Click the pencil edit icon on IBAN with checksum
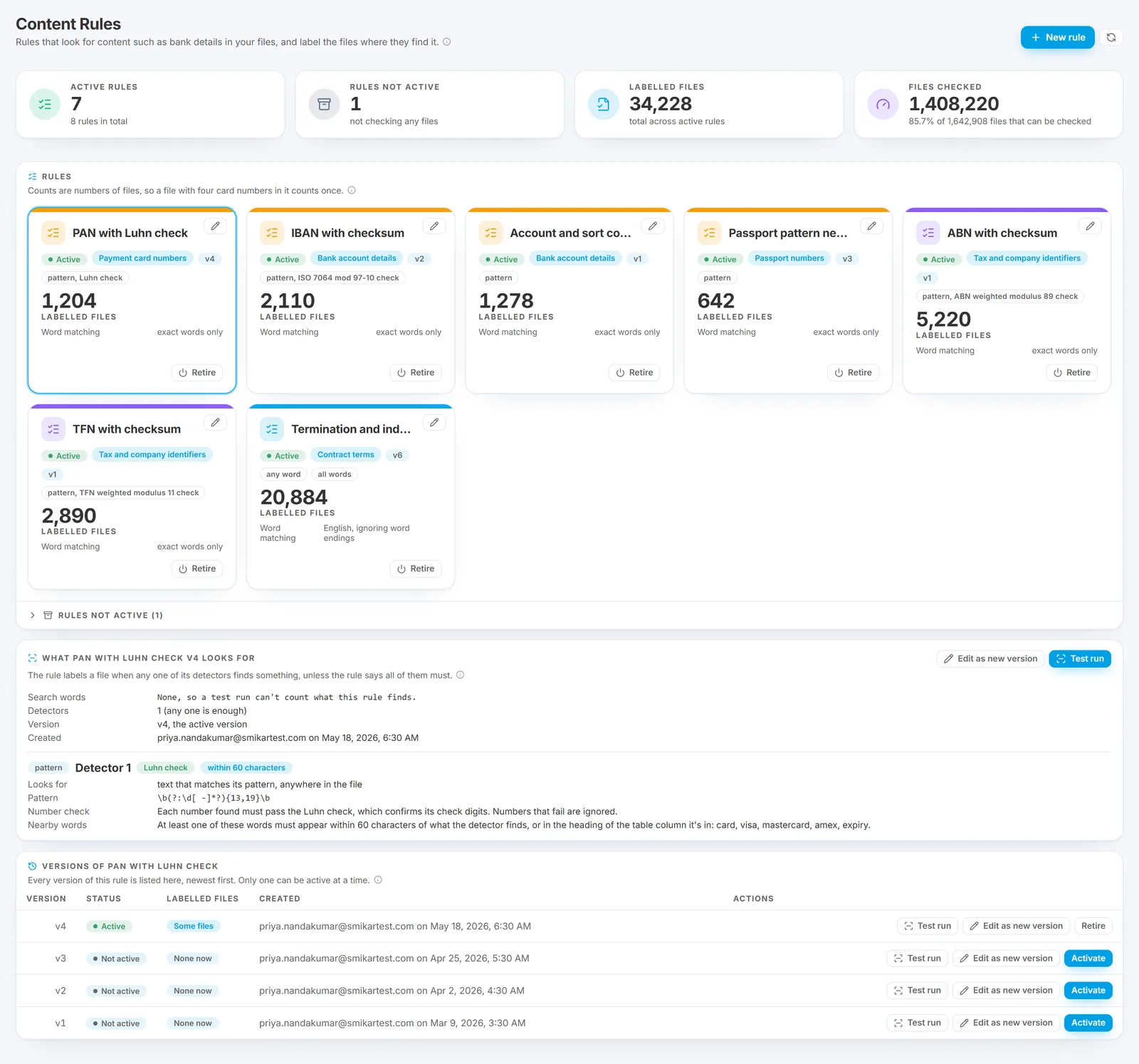The height and width of the screenshot is (1064, 1139). point(434,226)
